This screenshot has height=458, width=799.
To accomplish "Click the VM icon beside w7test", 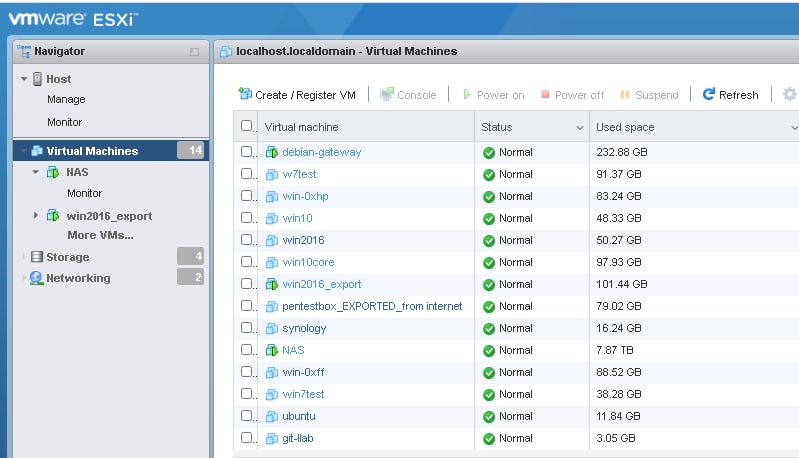I will click(x=272, y=174).
